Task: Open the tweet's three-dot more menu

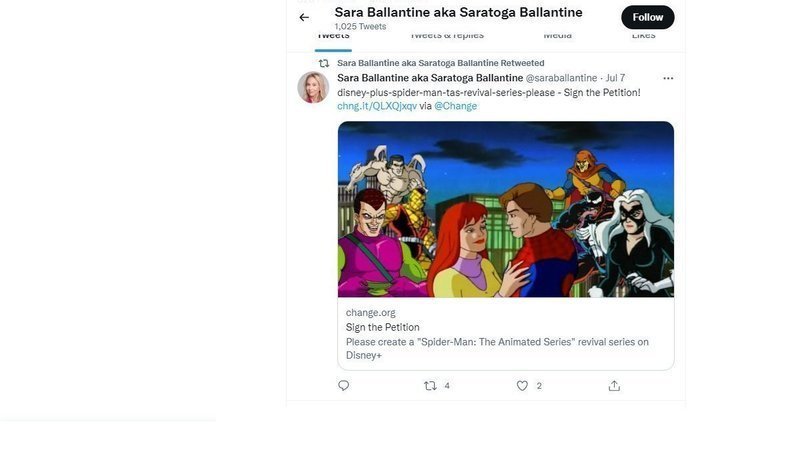Action: click(668, 78)
